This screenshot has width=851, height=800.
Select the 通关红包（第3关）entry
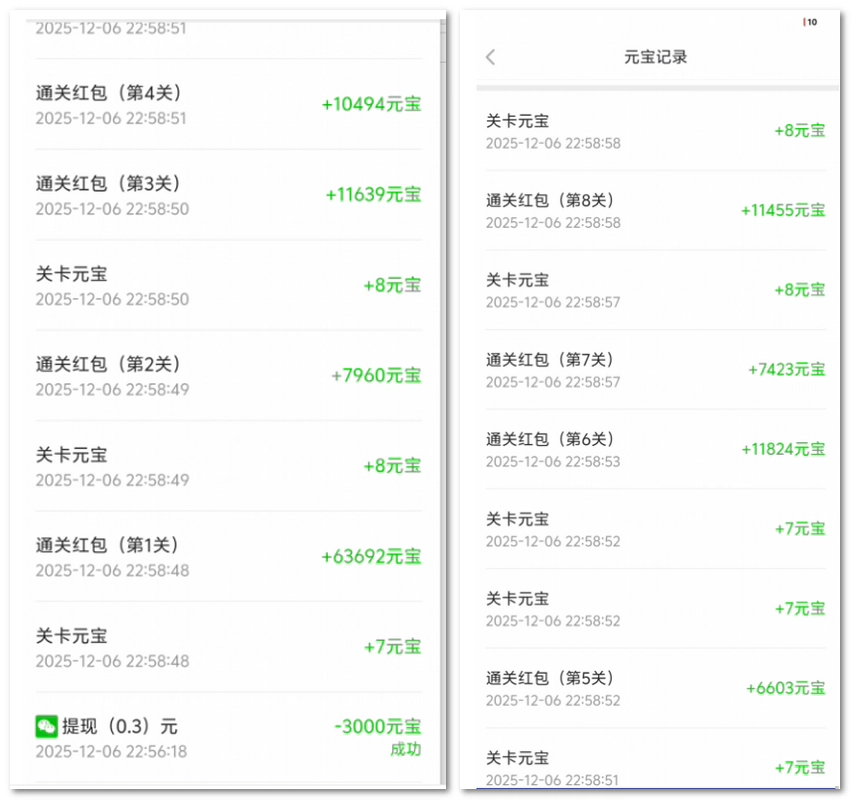click(x=107, y=184)
